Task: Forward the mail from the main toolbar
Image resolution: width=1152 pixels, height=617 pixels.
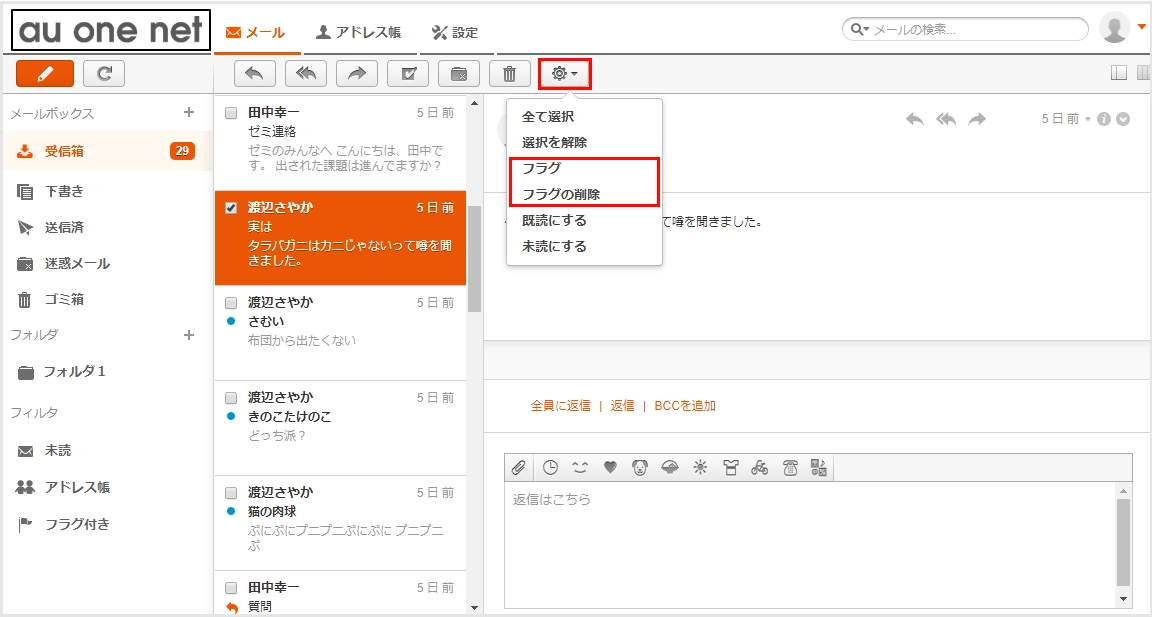Action: (356, 73)
